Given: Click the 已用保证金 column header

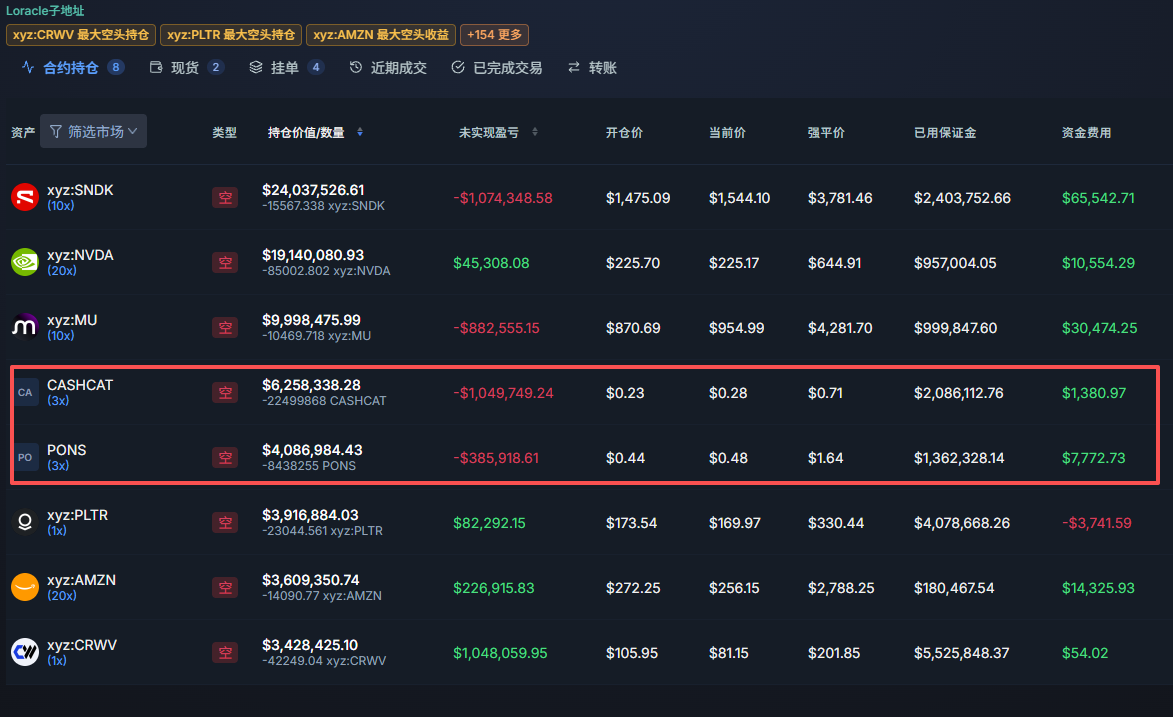Looking at the screenshot, I should tap(945, 132).
